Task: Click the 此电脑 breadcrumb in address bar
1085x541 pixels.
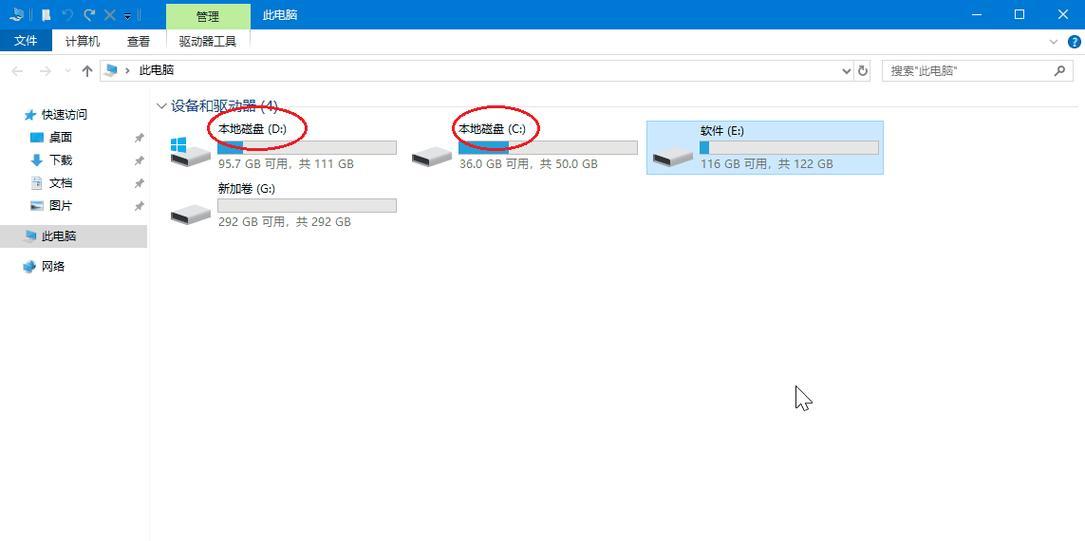Action: coord(156,71)
